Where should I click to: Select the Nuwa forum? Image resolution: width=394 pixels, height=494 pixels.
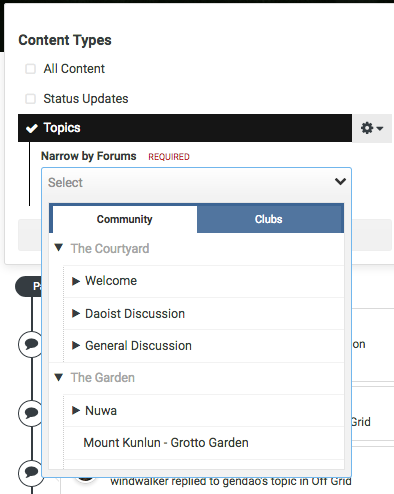pos(101,411)
